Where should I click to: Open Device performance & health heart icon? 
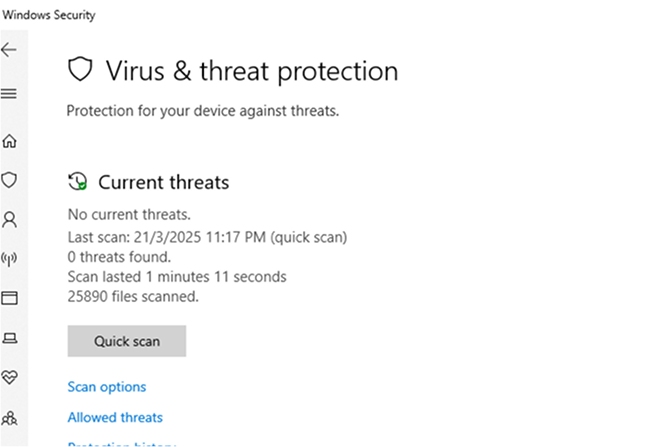(10, 377)
